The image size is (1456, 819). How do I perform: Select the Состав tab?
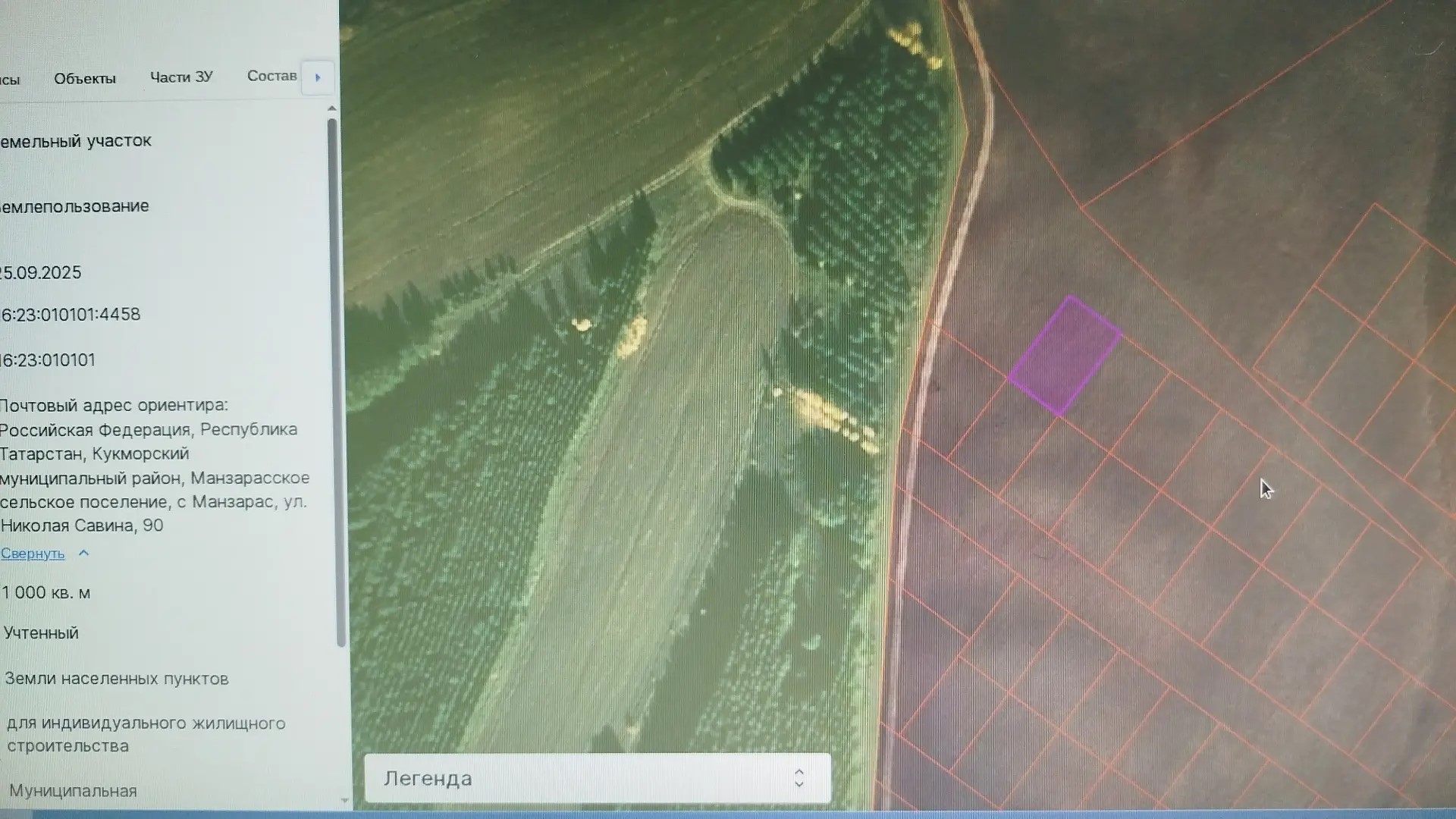(271, 76)
